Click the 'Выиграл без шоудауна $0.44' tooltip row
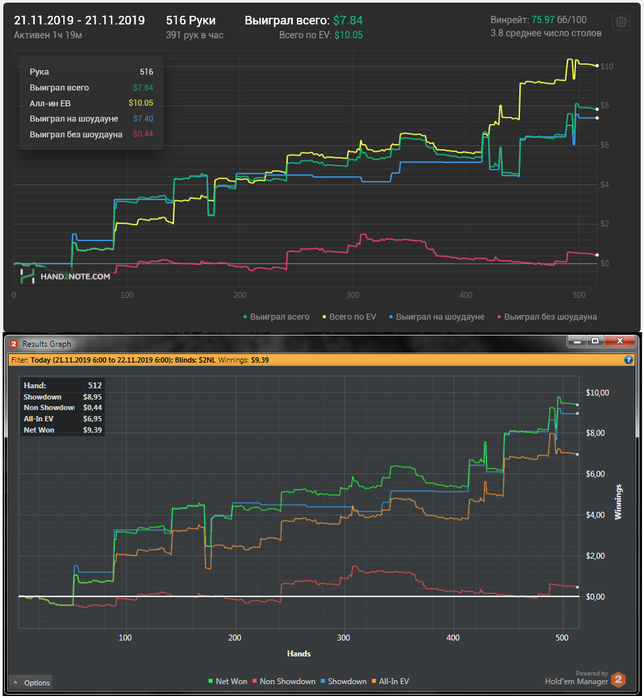The image size is (644, 700). (91, 134)
